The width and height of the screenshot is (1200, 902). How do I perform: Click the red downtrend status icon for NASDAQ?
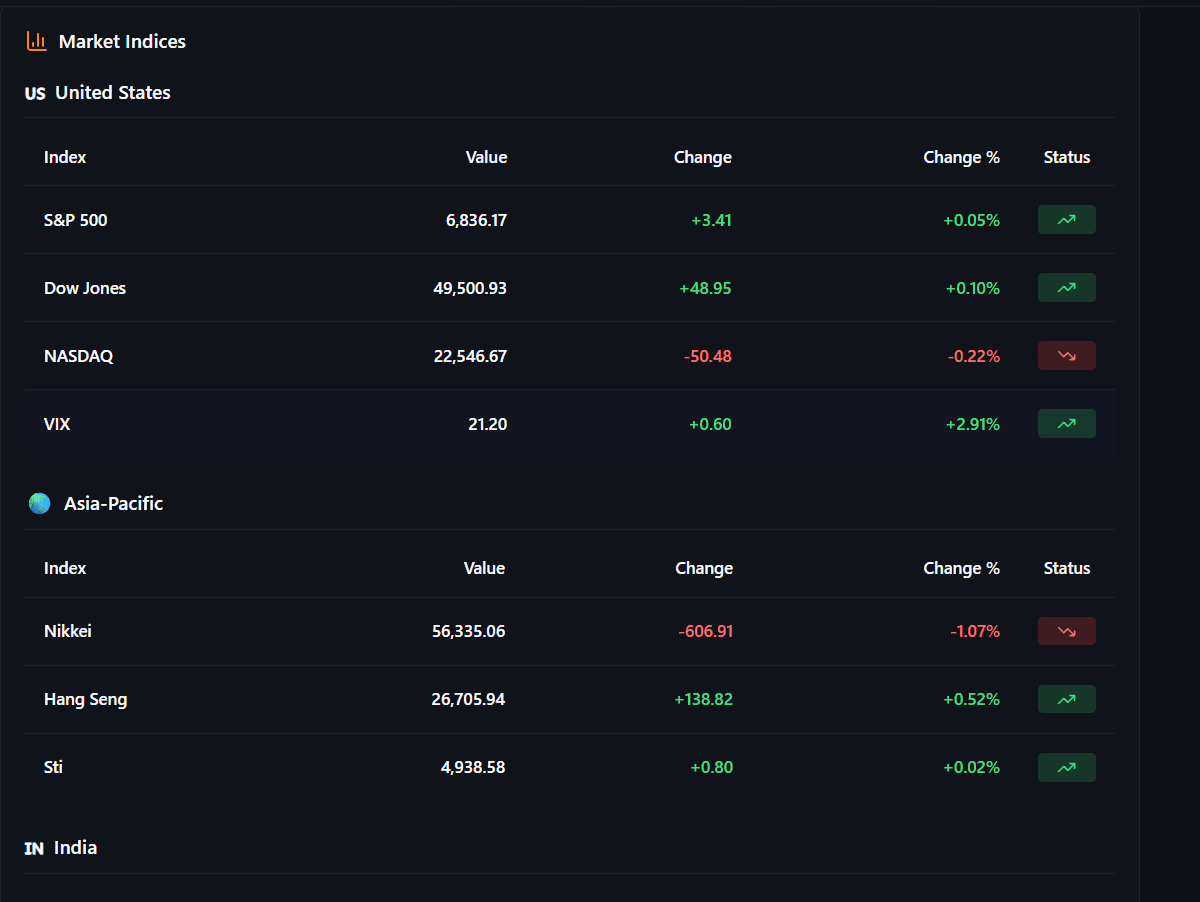pyautogui.click(x=1066, y=355)
